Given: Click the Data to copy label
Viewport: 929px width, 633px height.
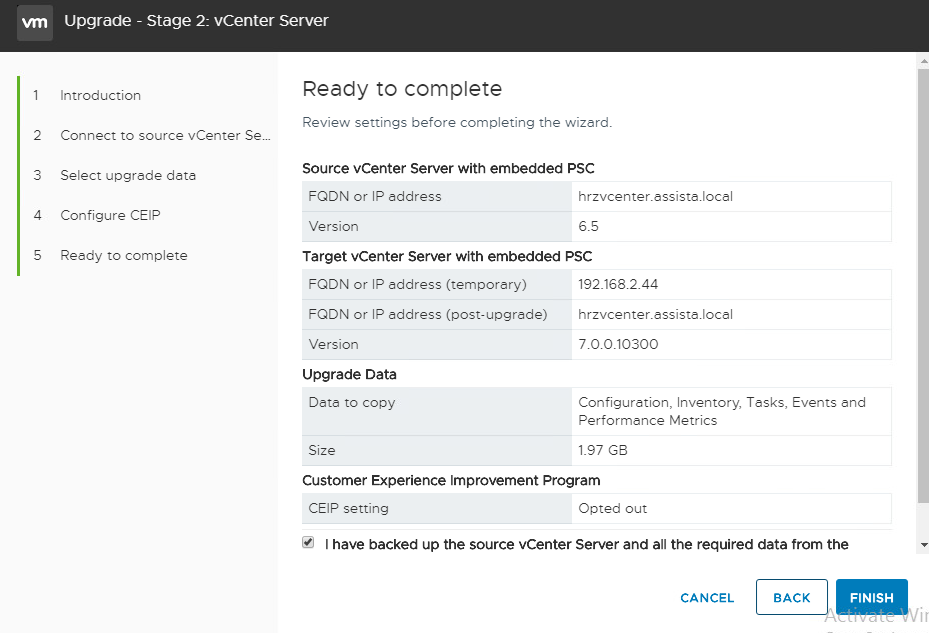Looking at the screenshot, I should 351,402.
